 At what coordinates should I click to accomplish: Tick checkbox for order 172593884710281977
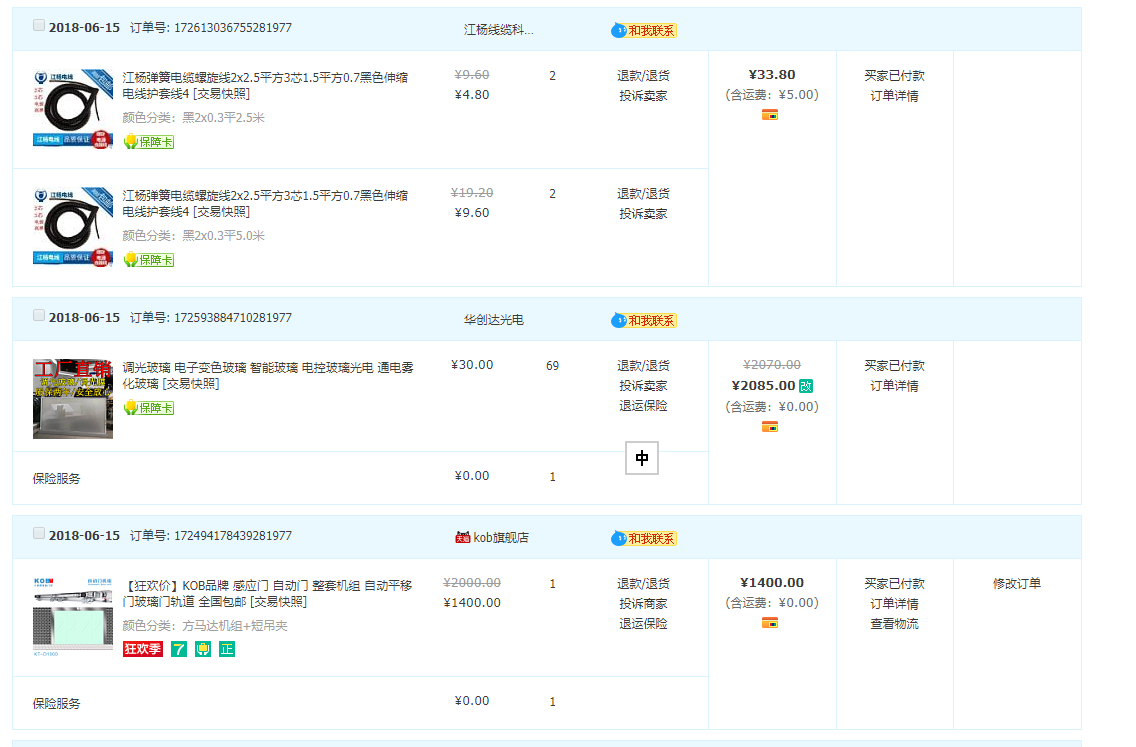click(39, 316)
